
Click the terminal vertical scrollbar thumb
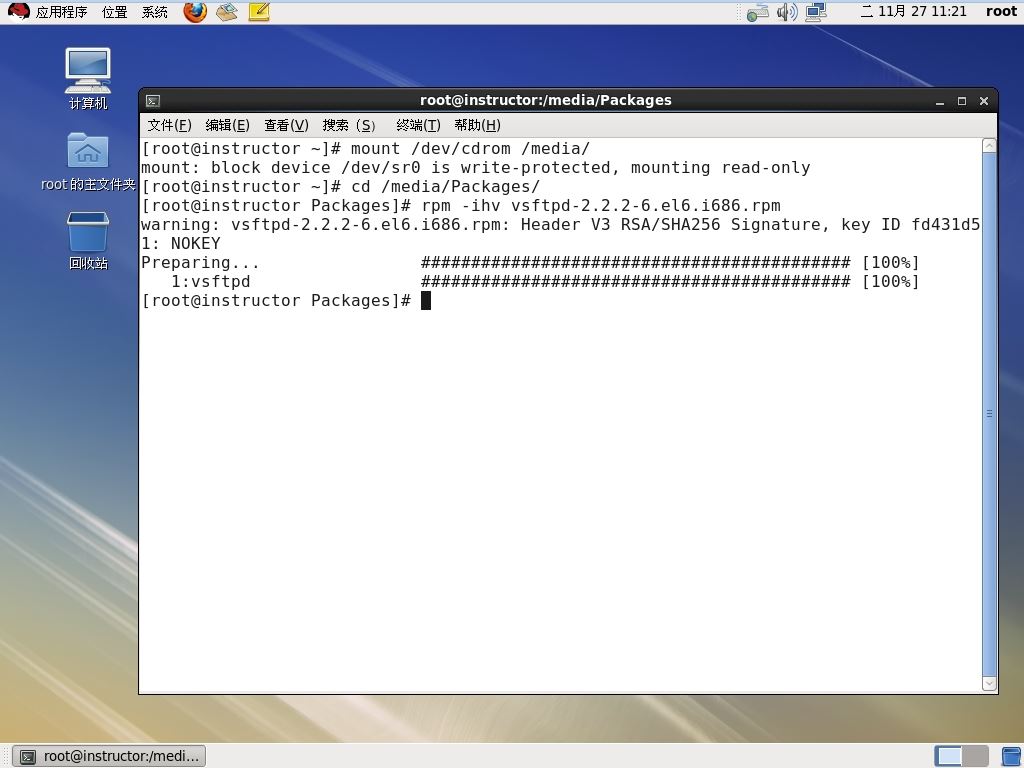click(989, 414)
